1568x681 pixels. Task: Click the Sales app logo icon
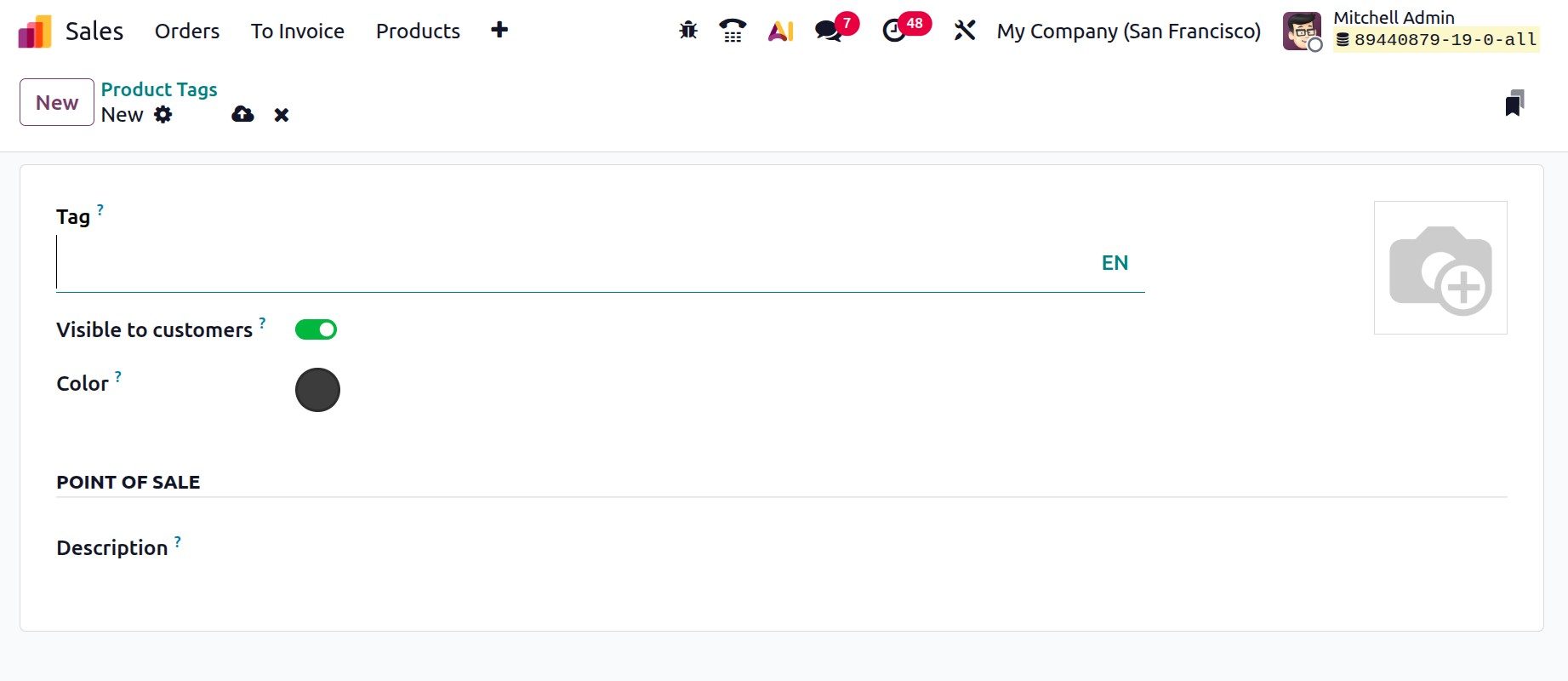click(35, 31)
